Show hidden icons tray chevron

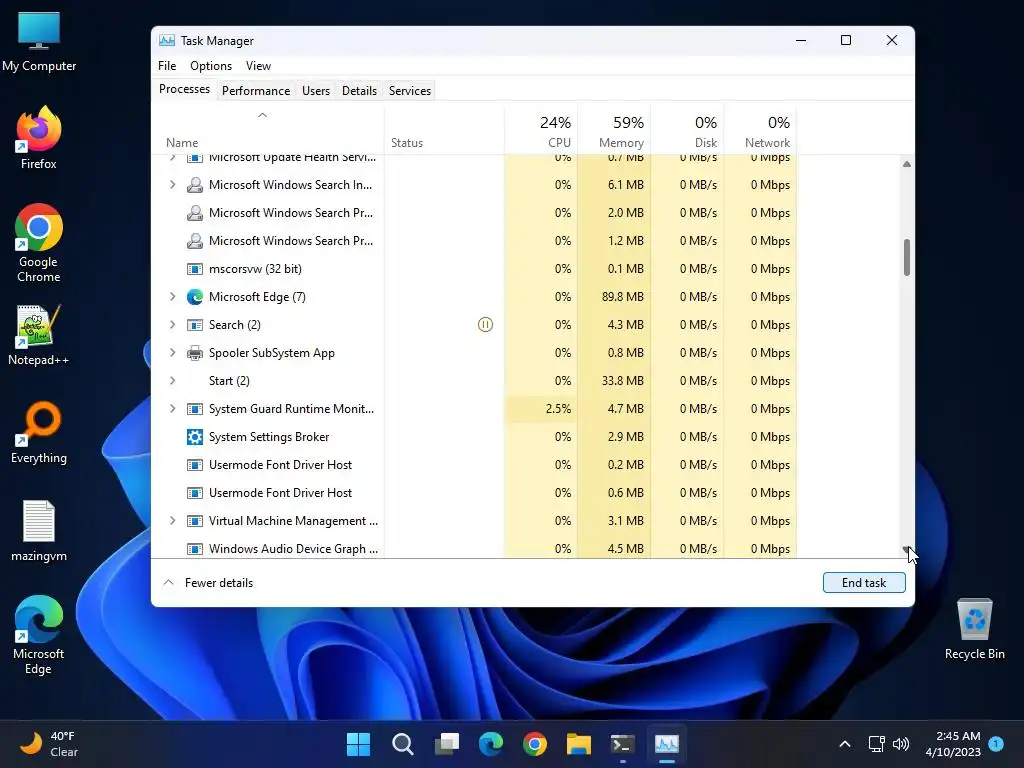tap(844, 744)
